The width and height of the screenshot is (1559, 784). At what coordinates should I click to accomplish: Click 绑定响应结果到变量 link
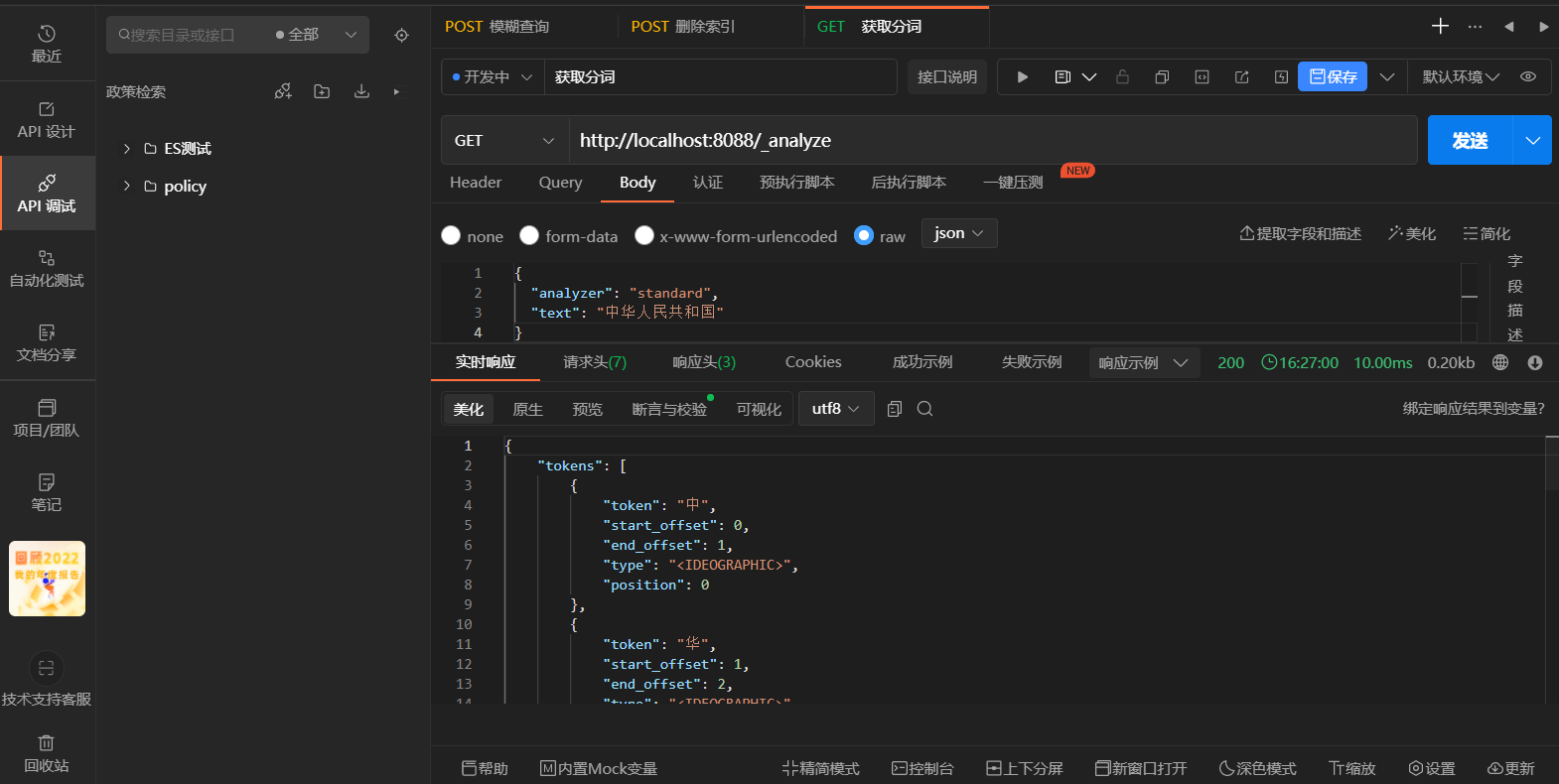coord(1474,408)
